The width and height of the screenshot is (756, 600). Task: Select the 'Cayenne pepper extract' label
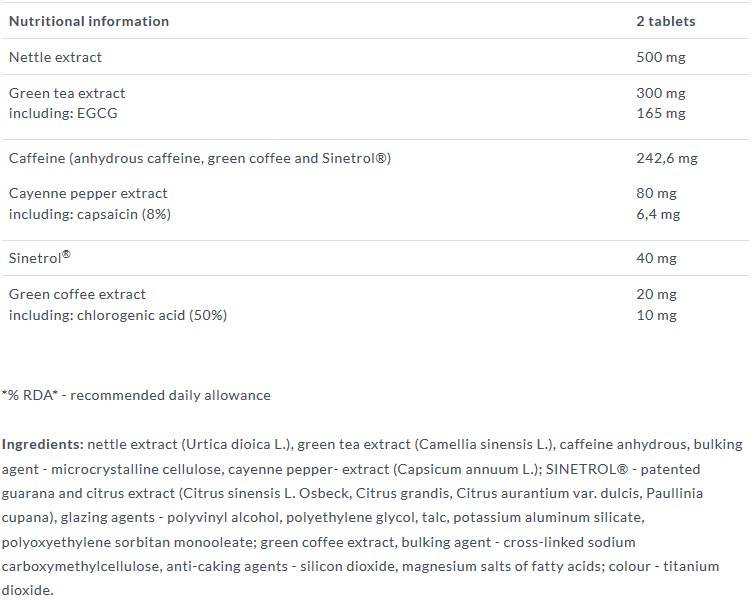88,193
